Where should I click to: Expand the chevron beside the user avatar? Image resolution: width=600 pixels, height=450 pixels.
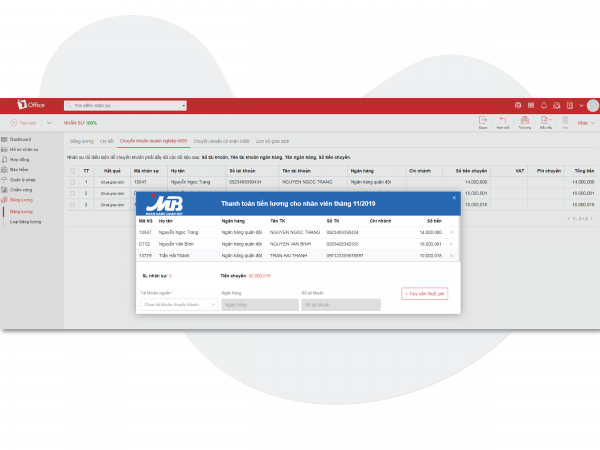point(581,106)
